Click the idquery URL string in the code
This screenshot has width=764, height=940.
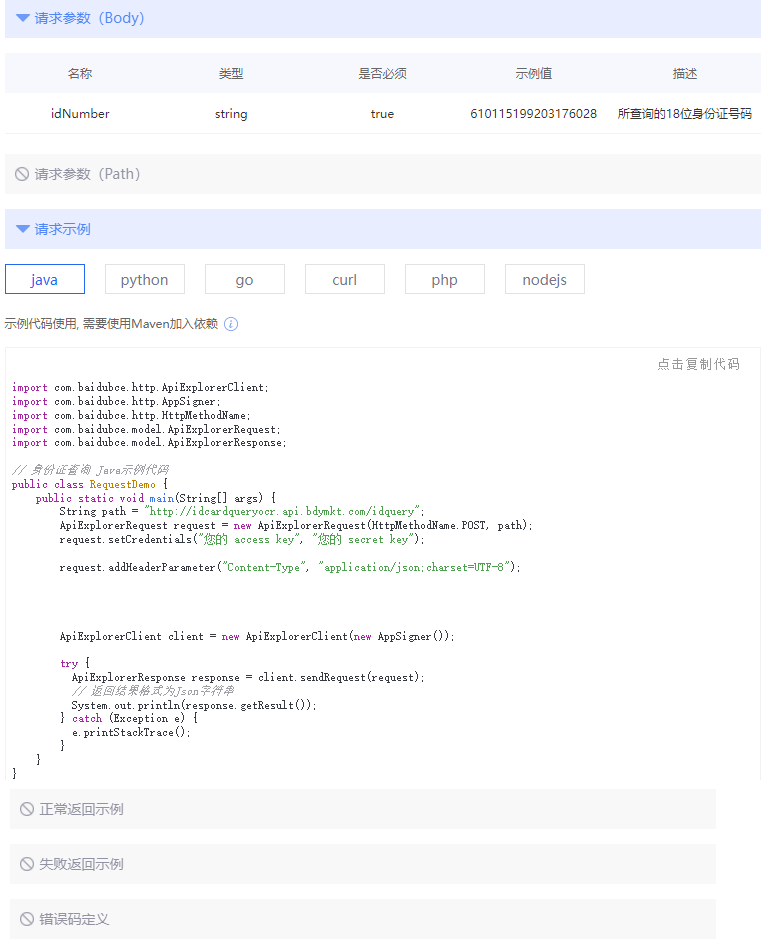pos(282,511)
